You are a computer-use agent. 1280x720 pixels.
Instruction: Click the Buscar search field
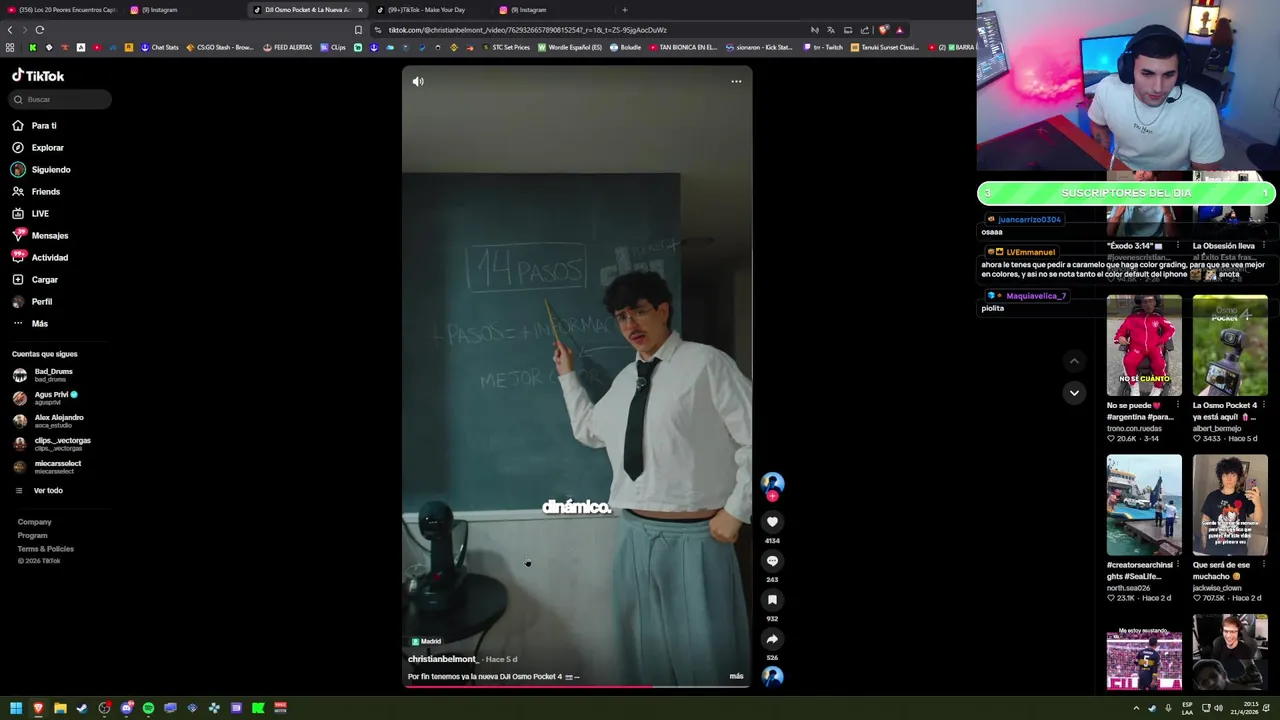click(62, 99)
